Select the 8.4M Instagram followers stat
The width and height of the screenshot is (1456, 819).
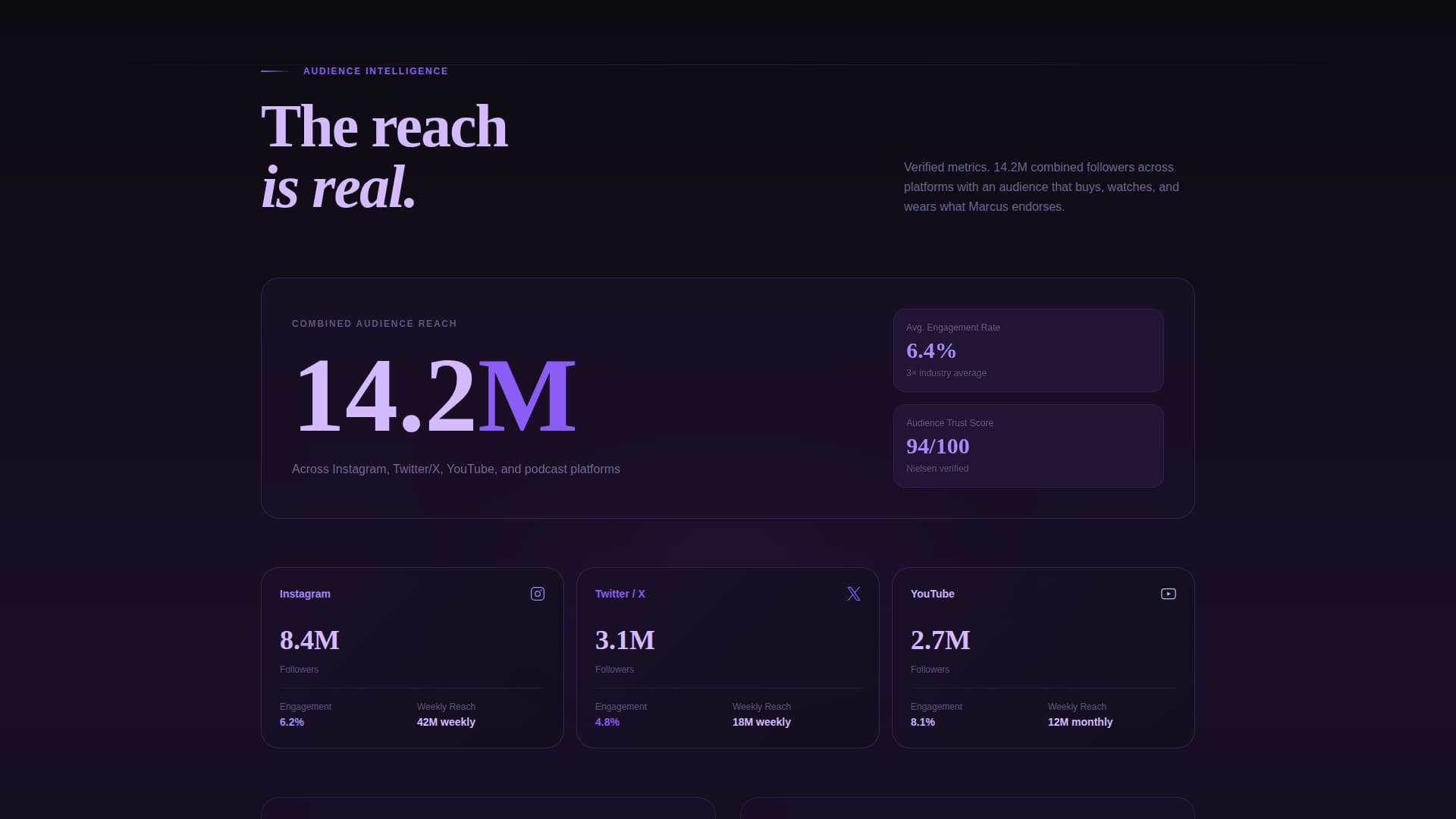309,641
